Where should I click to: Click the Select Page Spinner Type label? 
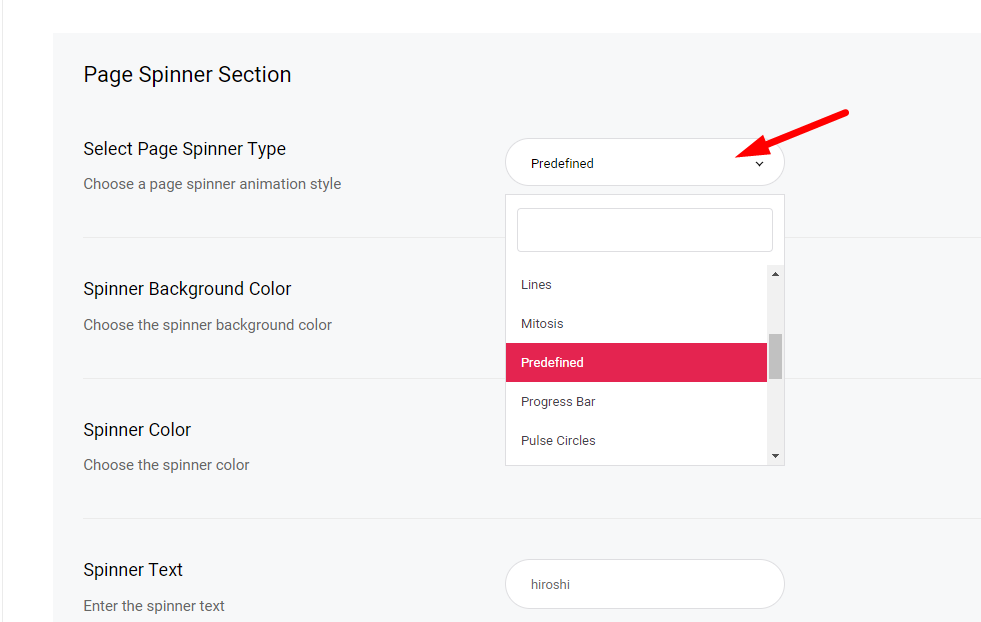185,149
